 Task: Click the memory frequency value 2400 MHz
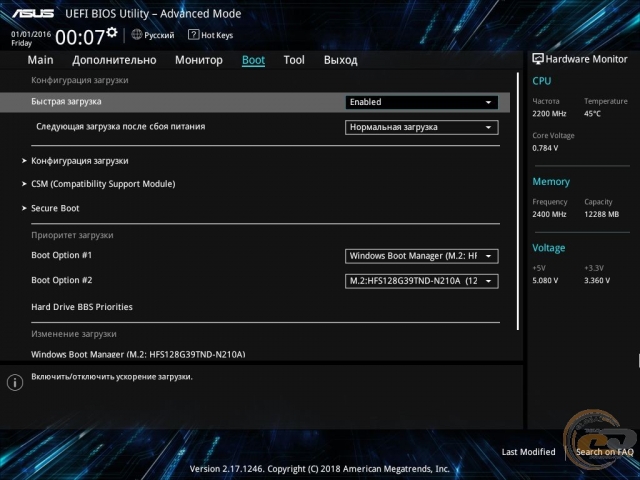point(549,214)
